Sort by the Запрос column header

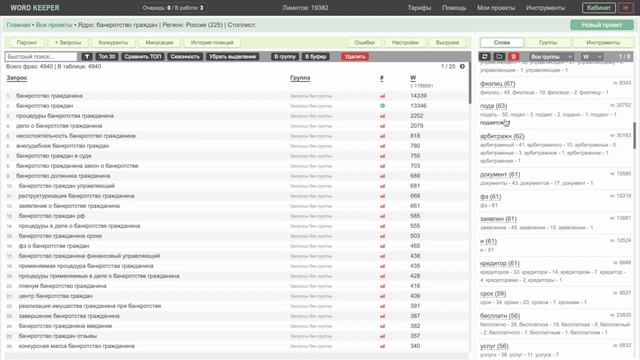click(17, 78)
